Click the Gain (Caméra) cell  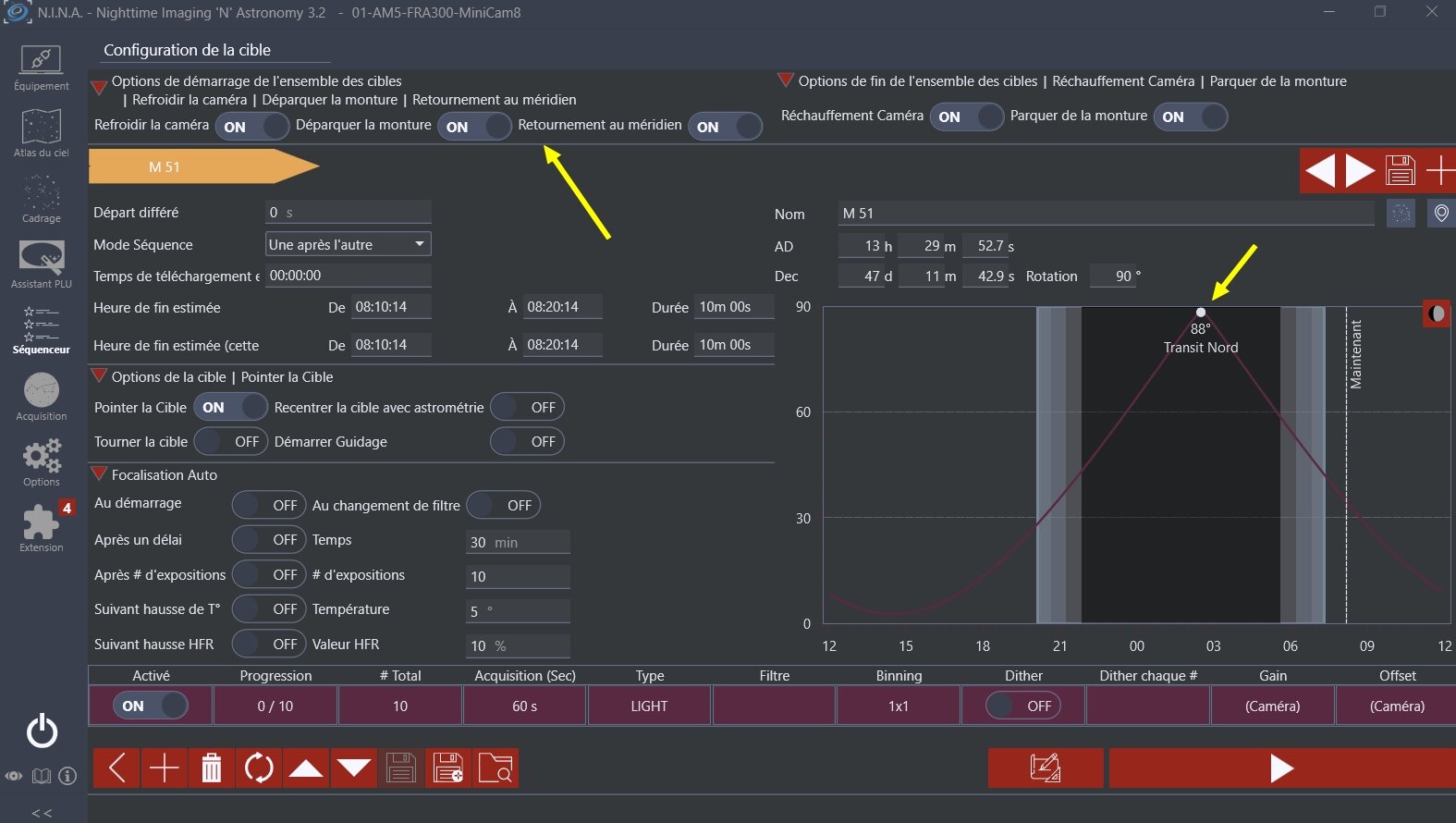1273,706
